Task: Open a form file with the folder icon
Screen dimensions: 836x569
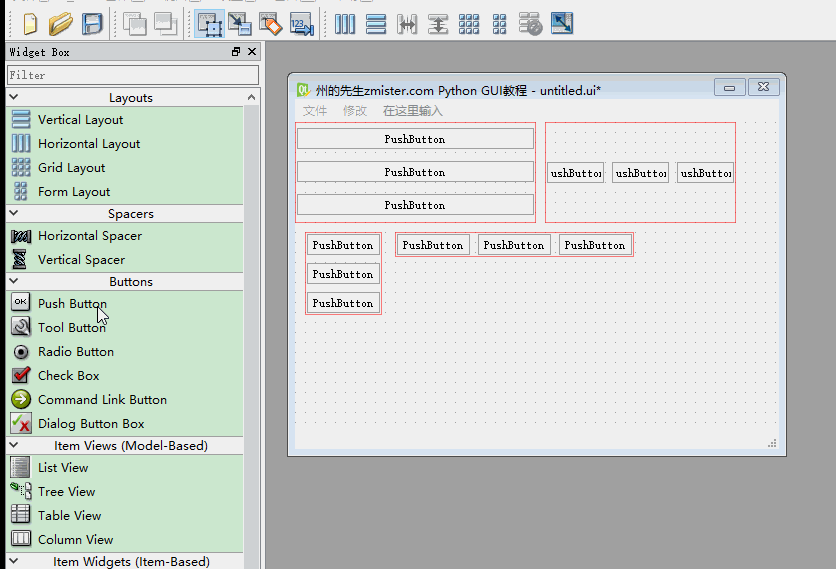Action: point(60,24)
